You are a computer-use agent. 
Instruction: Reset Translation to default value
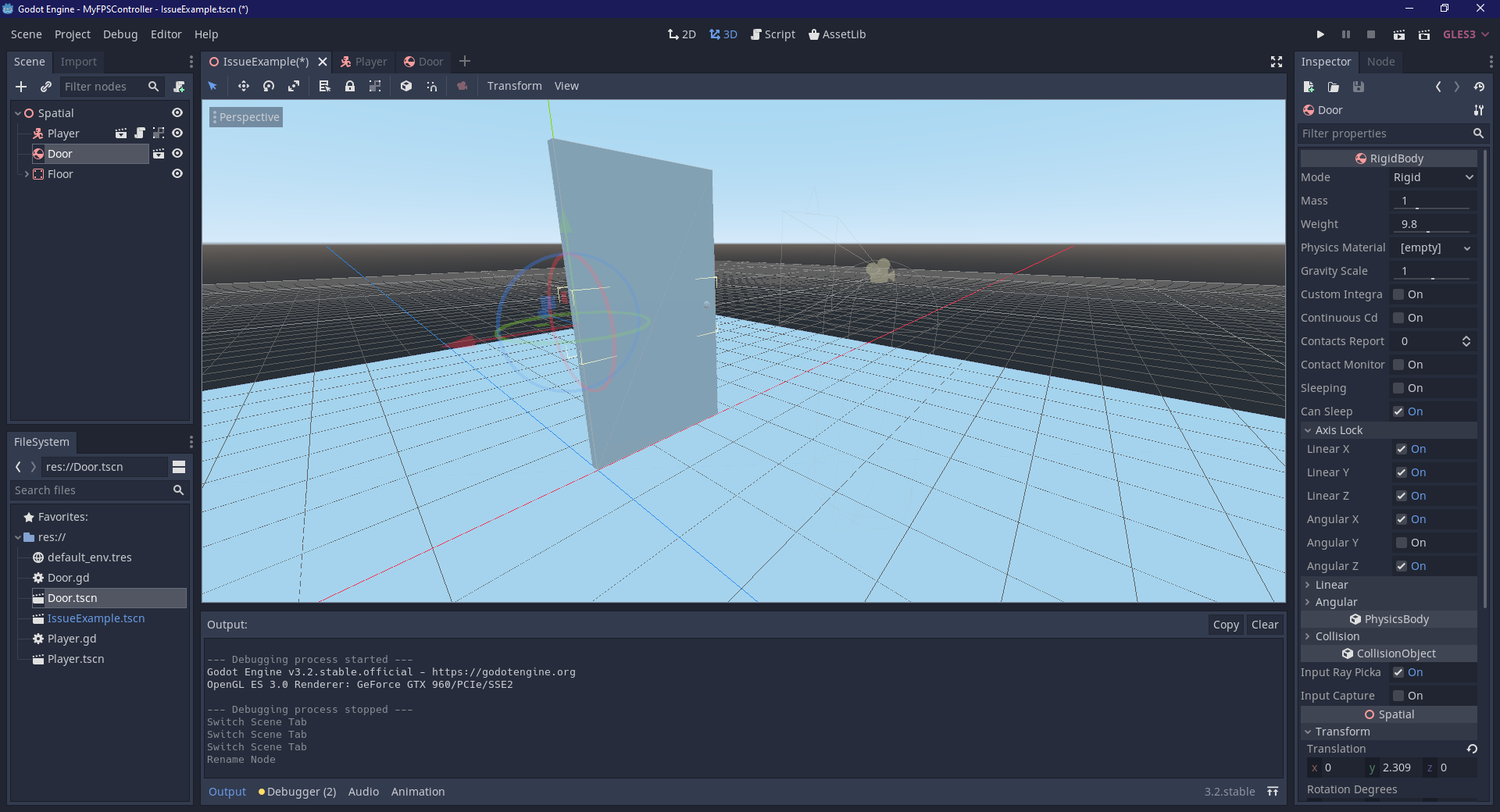tap(1472, 749)
